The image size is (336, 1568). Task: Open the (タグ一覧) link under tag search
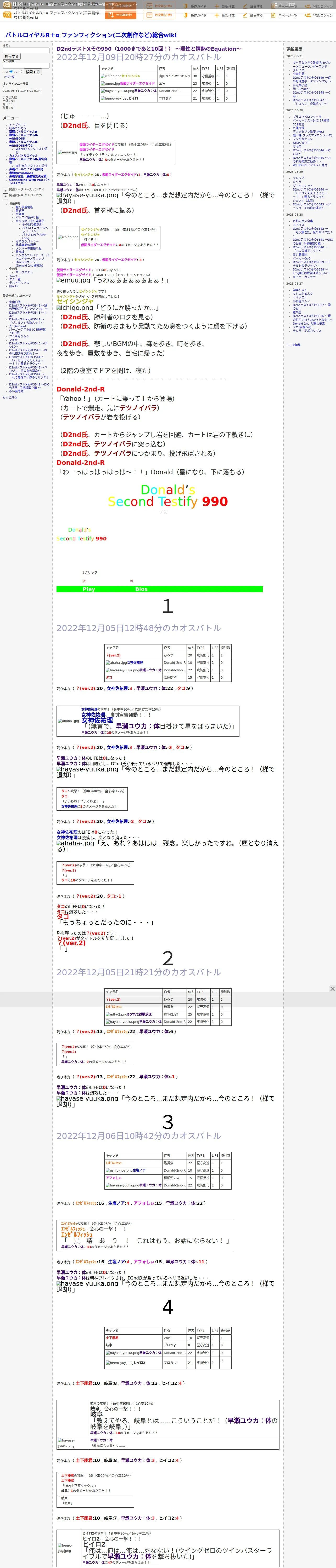(x=10, y=77)
